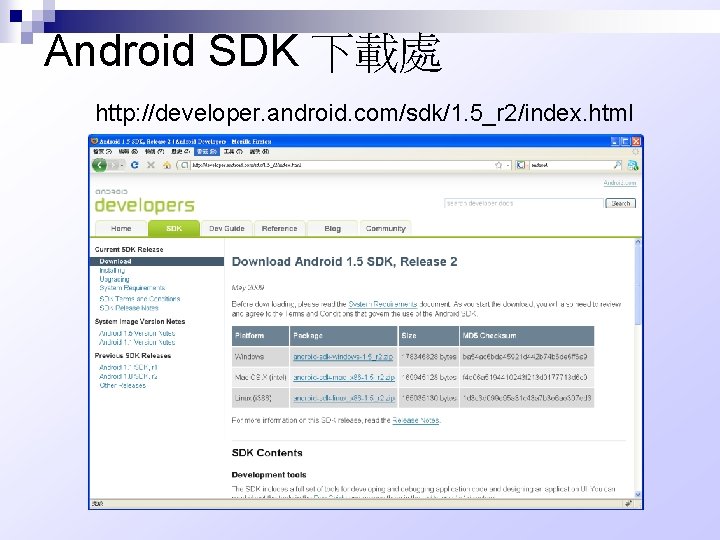Click the Download Android 1.5 SDK heading
Image resolution: width=720 pixels, height=540 pixels.
(x=344, y=262)
